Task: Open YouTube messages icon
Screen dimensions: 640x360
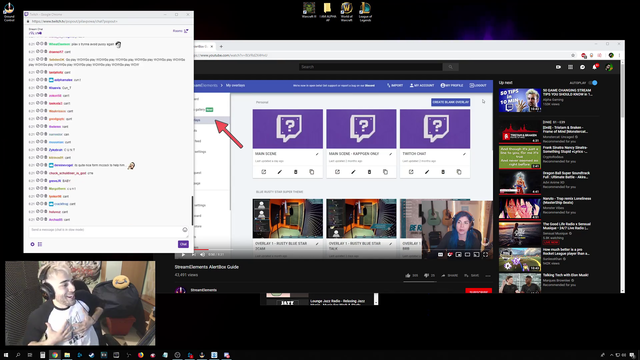Action: pyautogui.click(x=582, y=67)
